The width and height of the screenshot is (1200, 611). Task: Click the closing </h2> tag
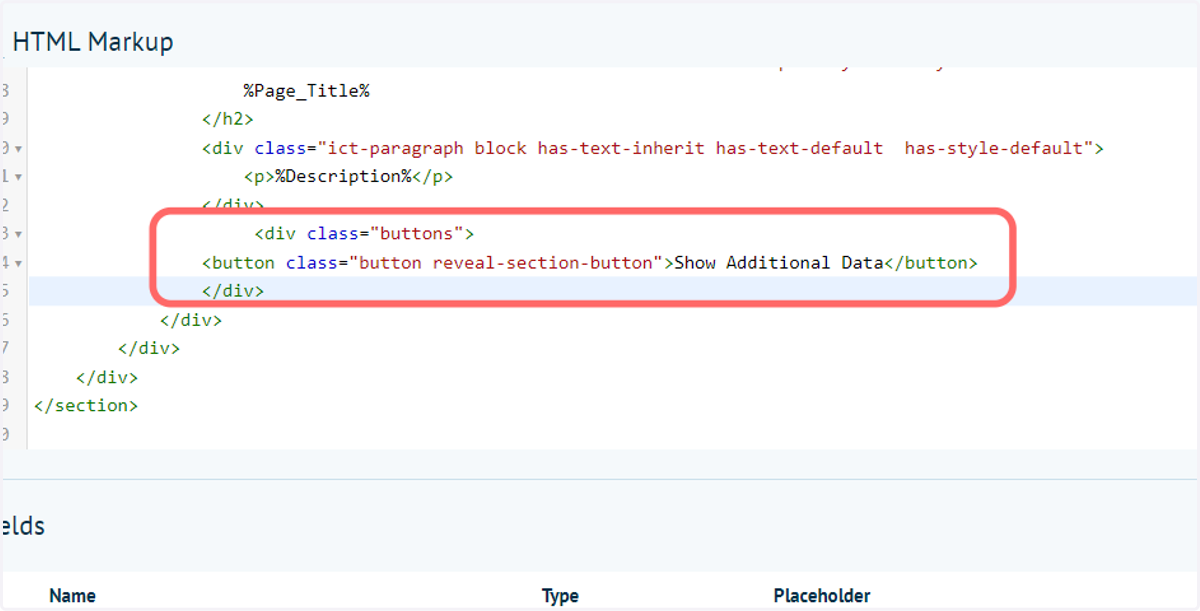click(227, 119)
